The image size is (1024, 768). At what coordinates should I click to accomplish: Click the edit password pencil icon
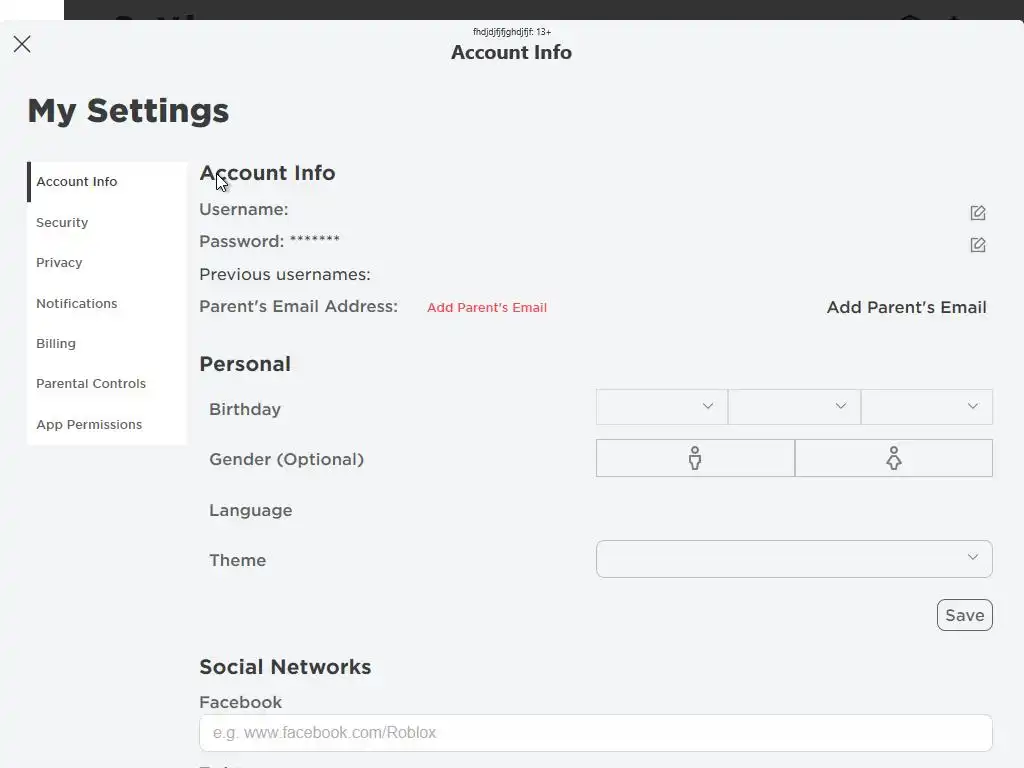pos(978,245)
